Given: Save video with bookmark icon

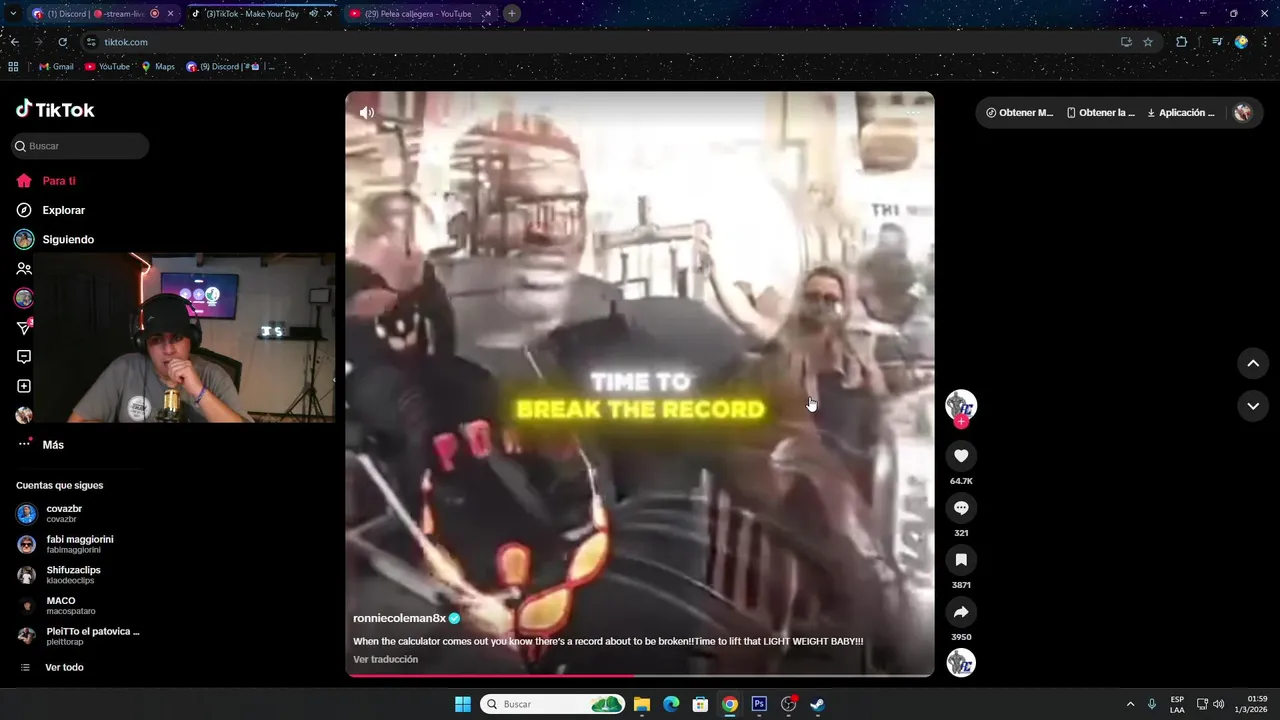Looking at the screenshot, I should pyautogui.click(x=961, y=560).
